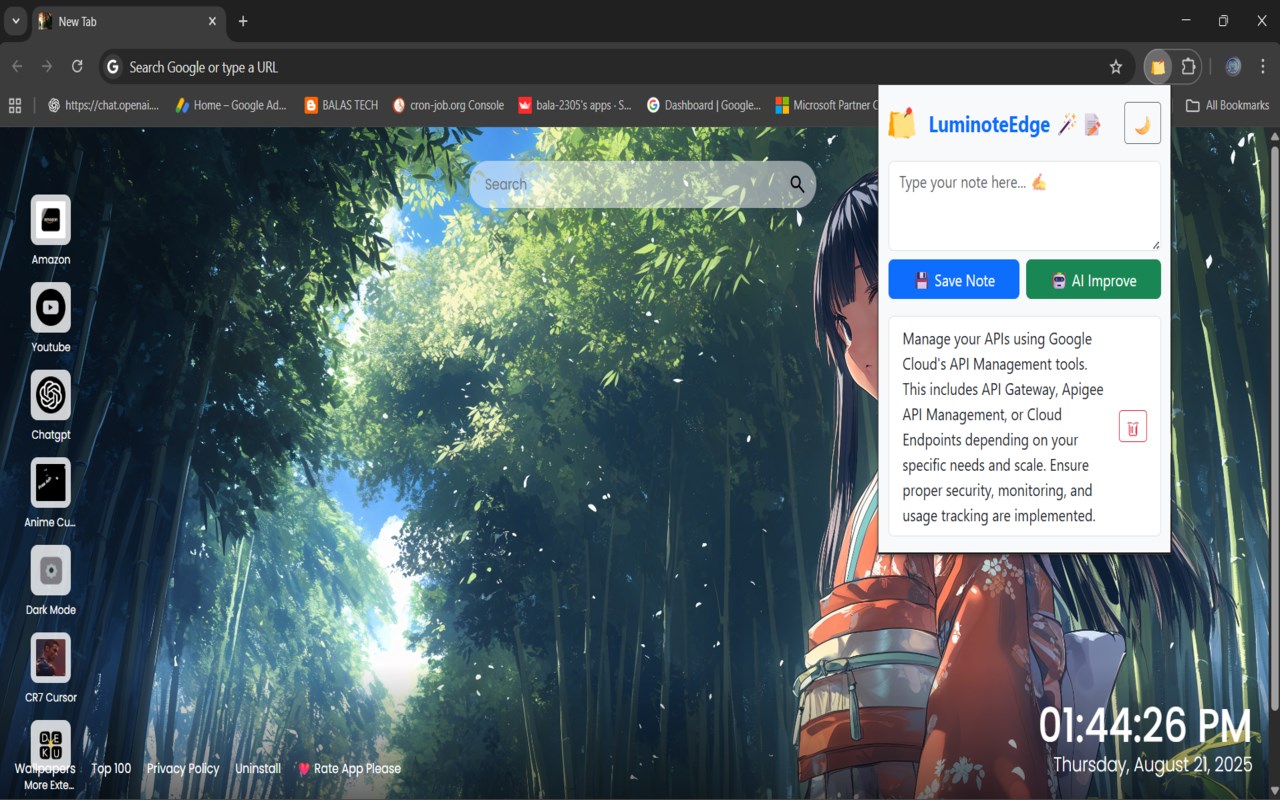Click the Privacy Policy link

(183, 768)
